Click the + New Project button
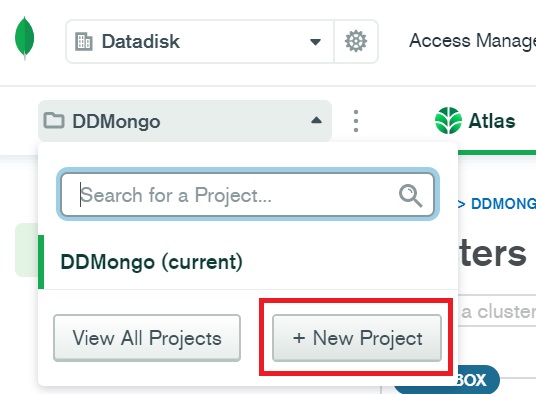The image size is (536, 394). [x=357, y=338]
